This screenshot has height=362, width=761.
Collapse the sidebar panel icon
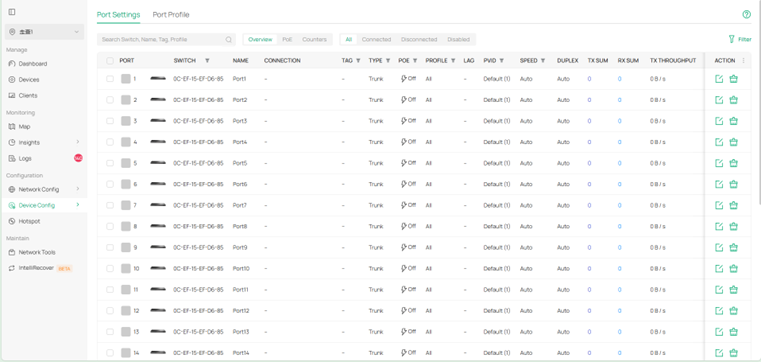coord(12,12)
